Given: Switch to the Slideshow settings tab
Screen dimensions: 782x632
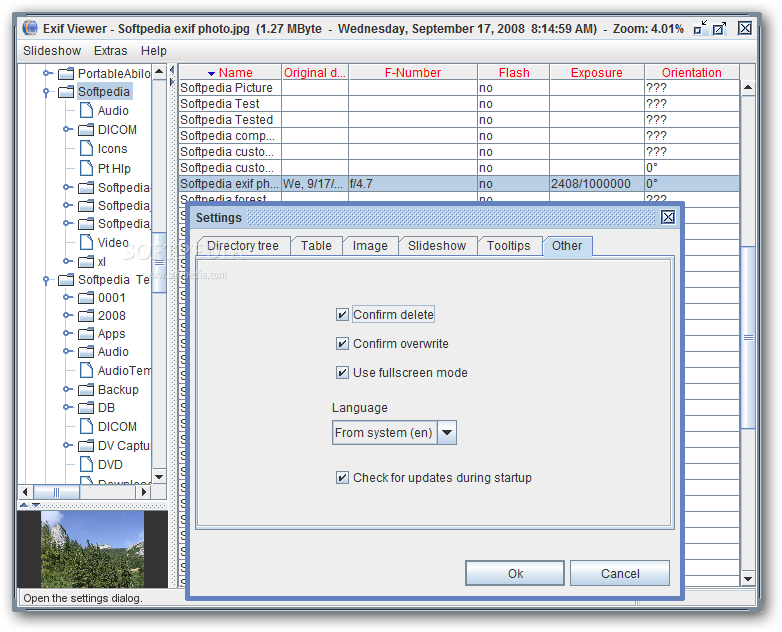Looking at the screenshot, I should (437, 246).
